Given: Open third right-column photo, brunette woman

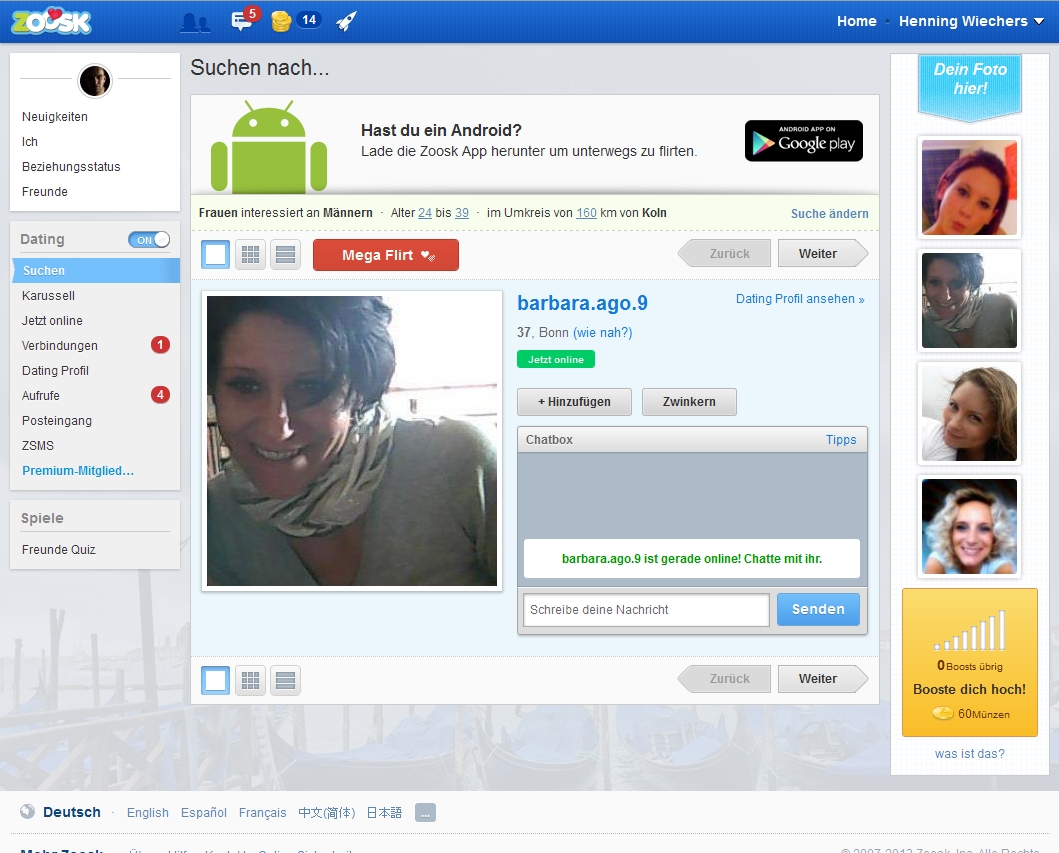Looking at the screenshot, I should coord(969,413).
